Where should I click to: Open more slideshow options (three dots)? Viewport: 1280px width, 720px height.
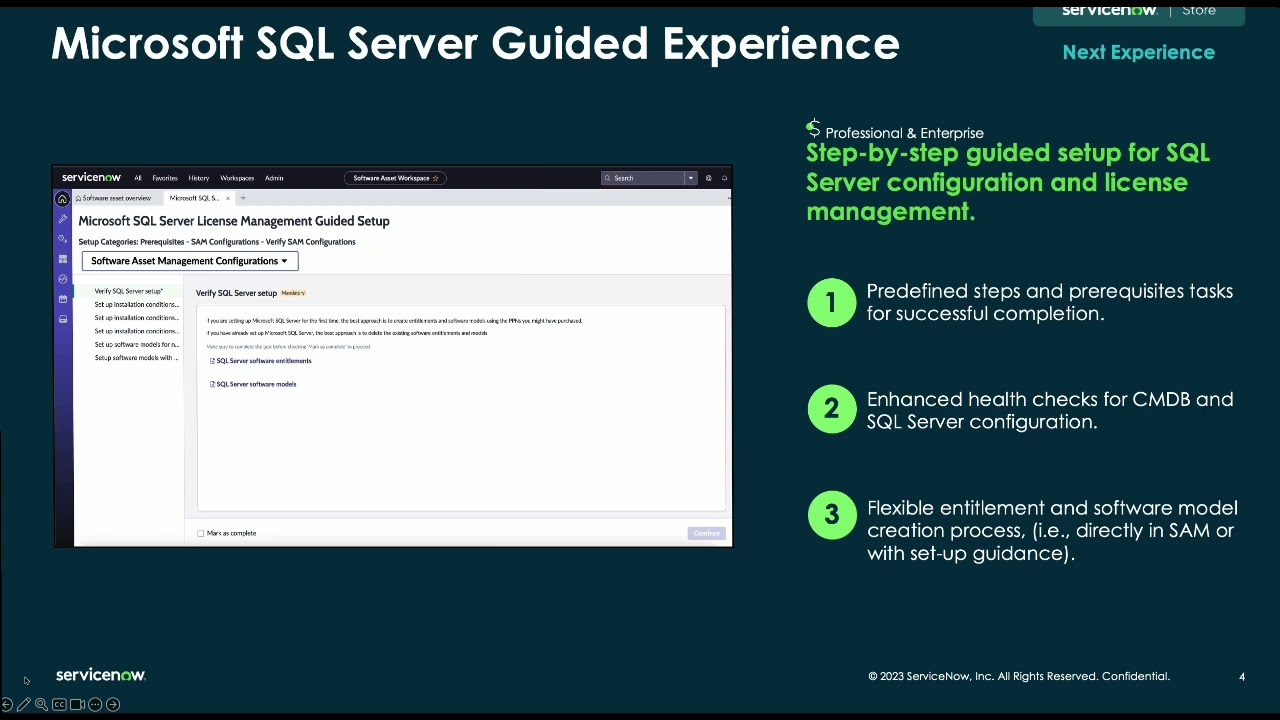click(95, 704)
